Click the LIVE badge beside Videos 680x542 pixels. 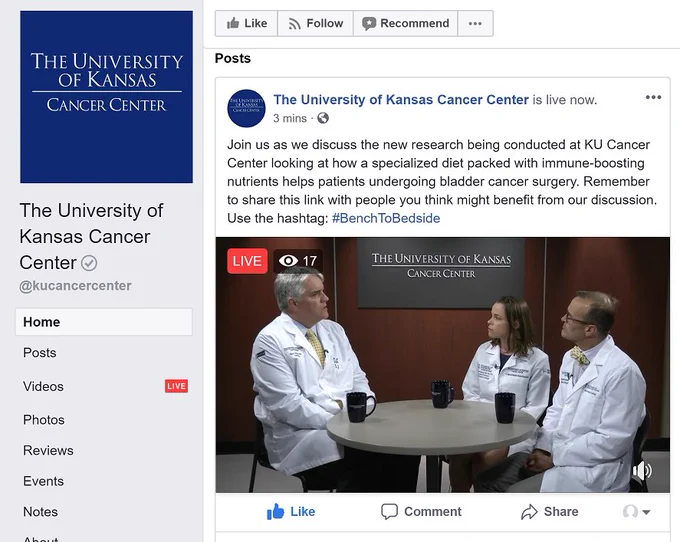(176, 386)
